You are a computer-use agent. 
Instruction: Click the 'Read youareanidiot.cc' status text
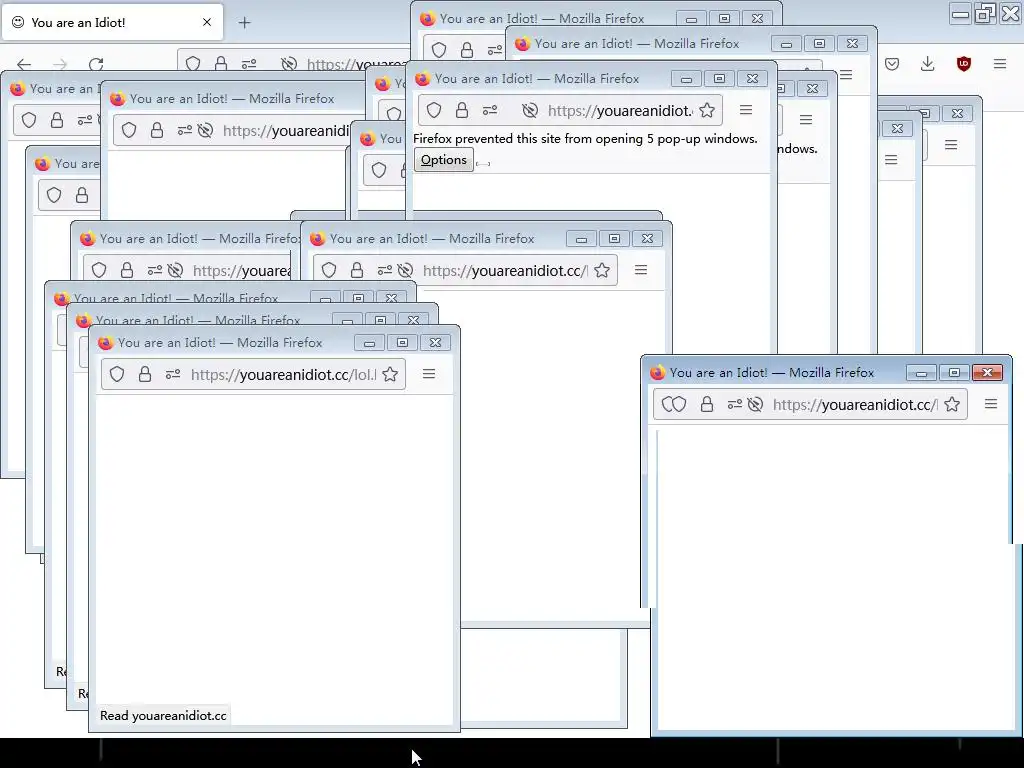pos(163,716)
